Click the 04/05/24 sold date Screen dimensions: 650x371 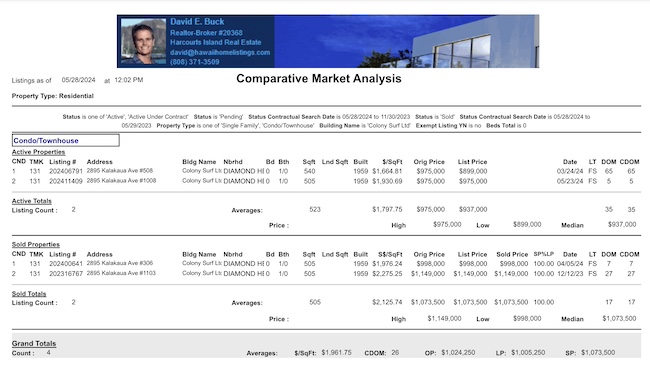pos(570,264)
